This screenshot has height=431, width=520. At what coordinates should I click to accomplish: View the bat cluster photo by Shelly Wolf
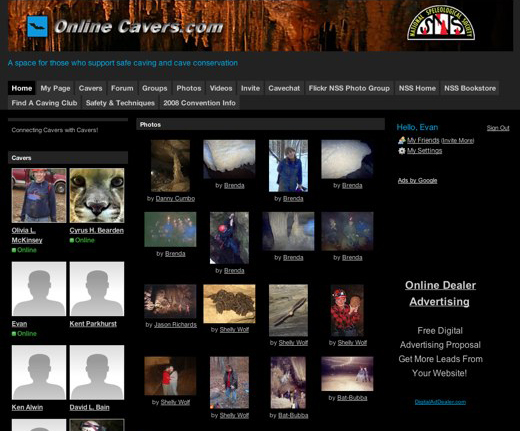(229, 304)
